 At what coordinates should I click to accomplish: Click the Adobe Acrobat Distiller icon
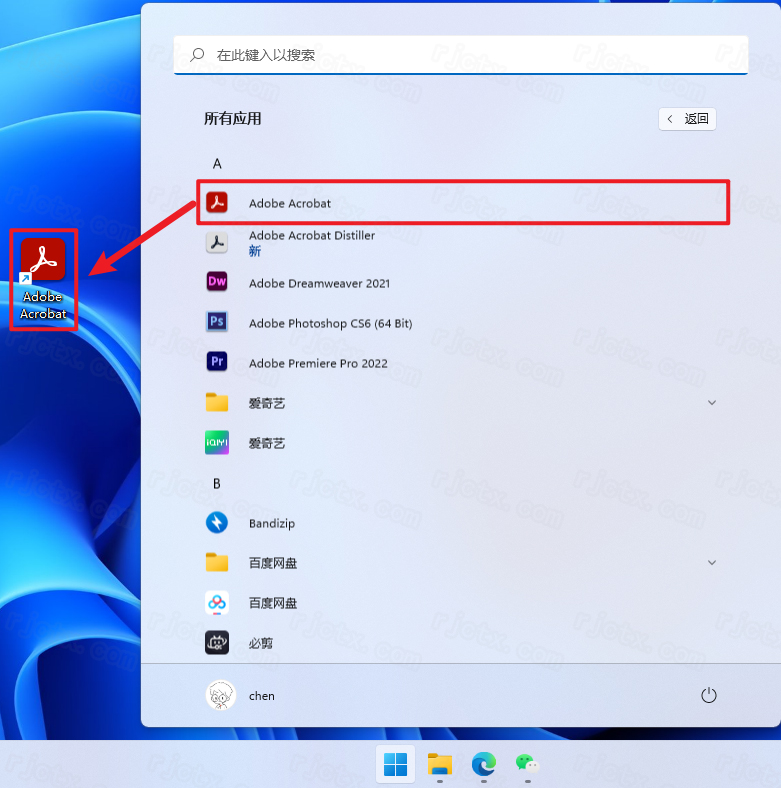(217, 242)
